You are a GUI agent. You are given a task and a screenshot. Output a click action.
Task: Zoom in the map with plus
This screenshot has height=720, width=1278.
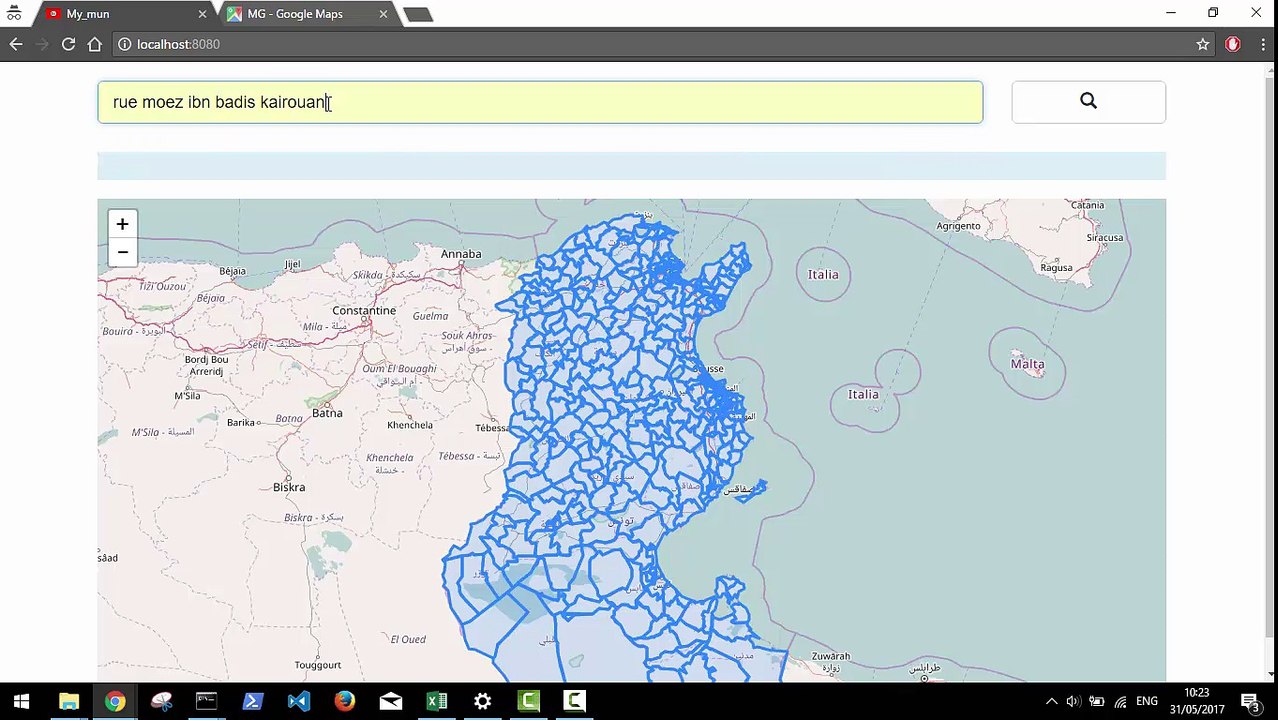[x=122, y=224]
